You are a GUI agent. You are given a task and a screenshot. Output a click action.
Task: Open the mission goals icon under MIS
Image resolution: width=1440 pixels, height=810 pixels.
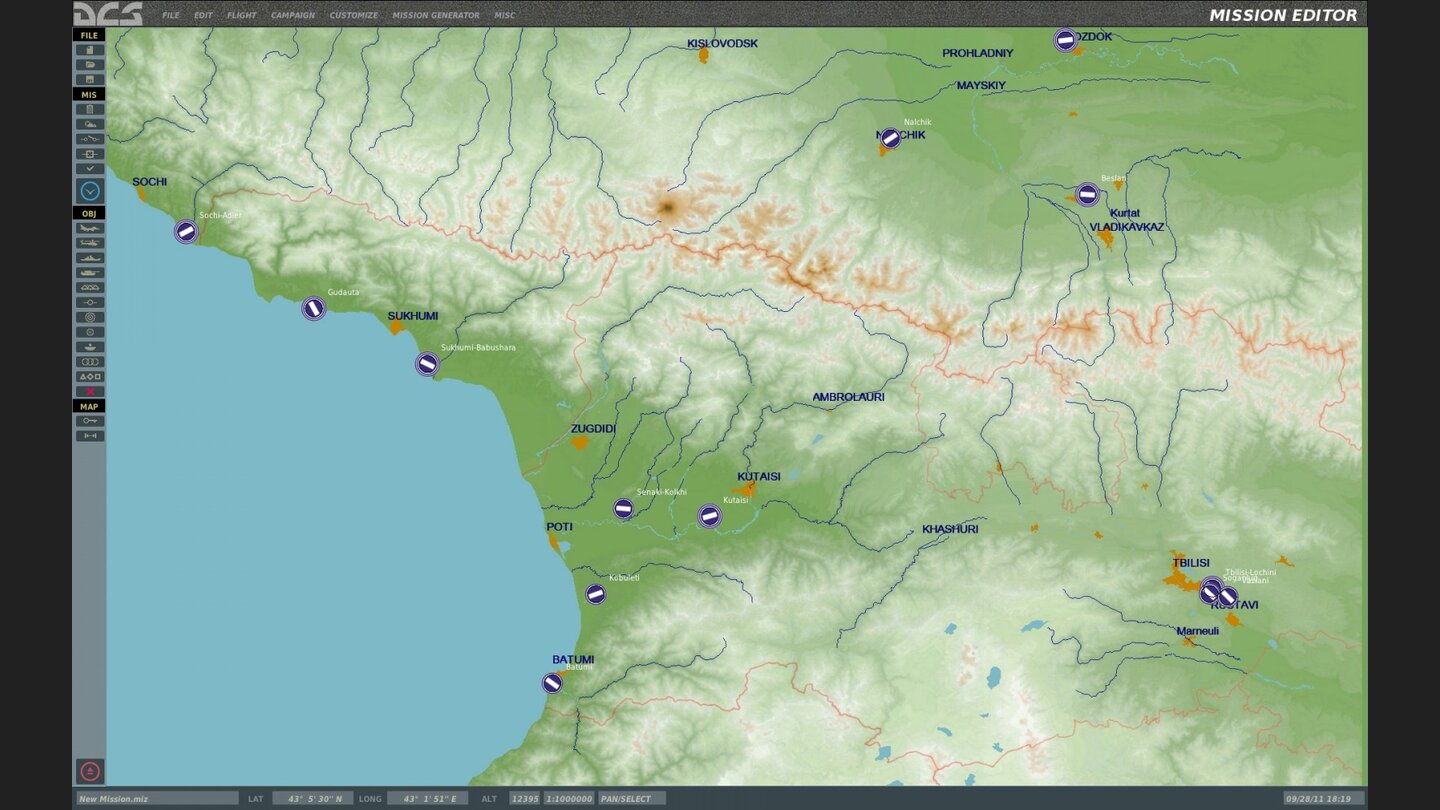90,154
